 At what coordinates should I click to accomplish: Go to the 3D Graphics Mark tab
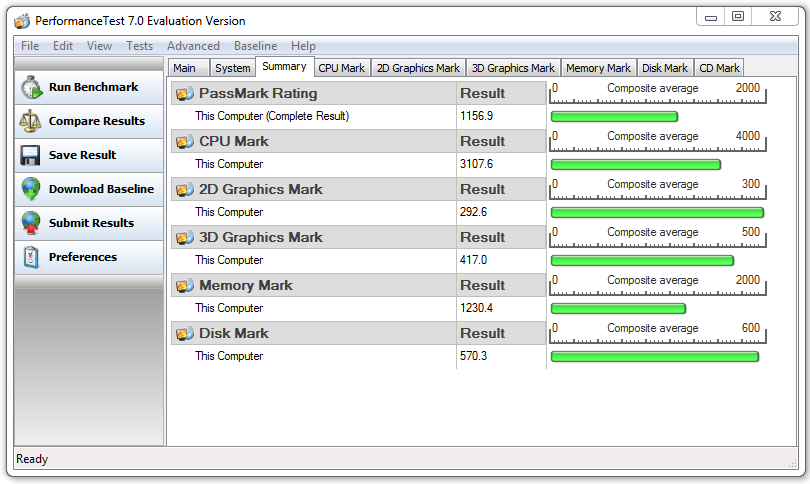513,68
